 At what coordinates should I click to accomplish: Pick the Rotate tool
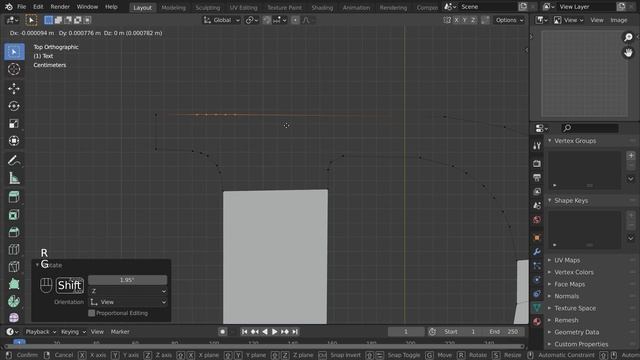[14, 106]
